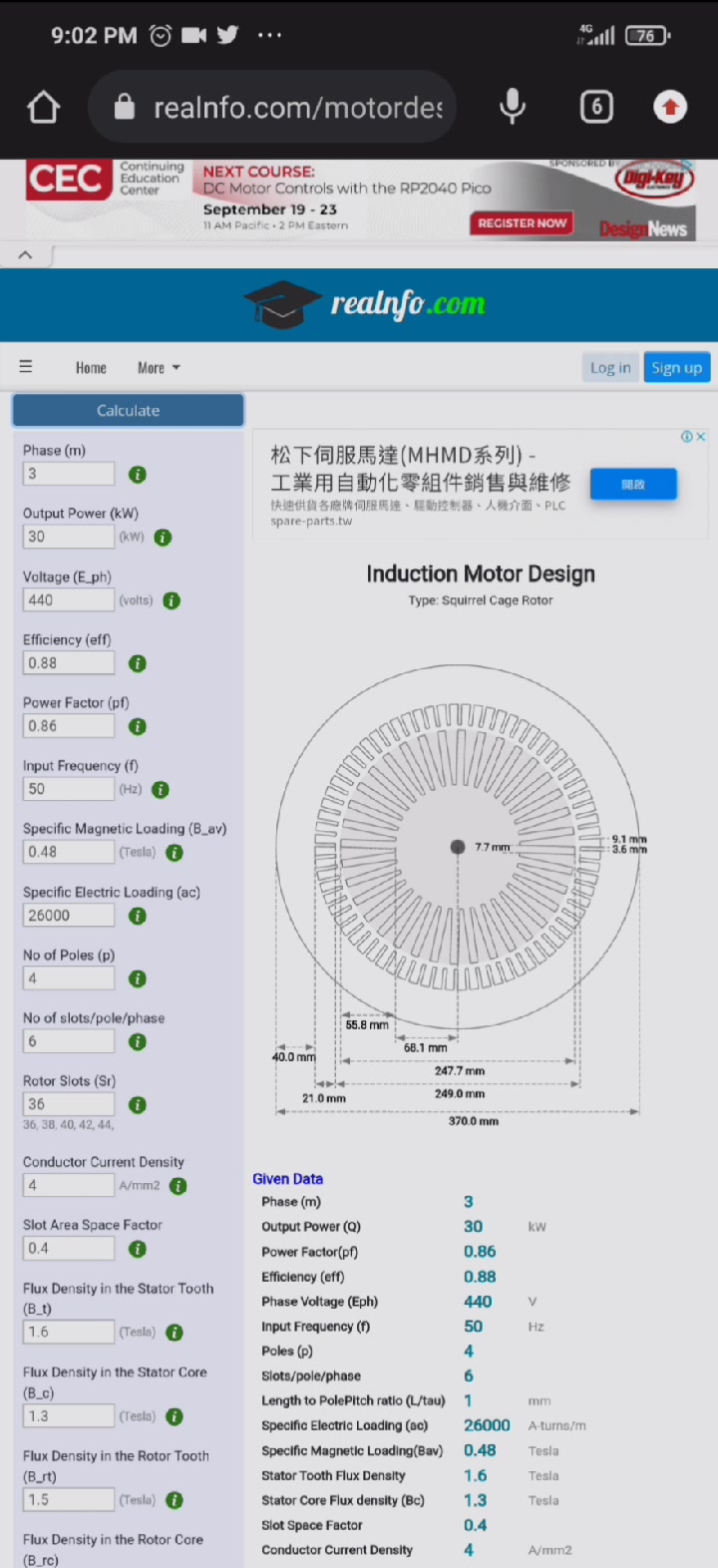Image resolution: width=718 pixels, height=1568 pixels.
Task: Click info icon beside slots/pole/phase field
Action: click(138, 1042)
